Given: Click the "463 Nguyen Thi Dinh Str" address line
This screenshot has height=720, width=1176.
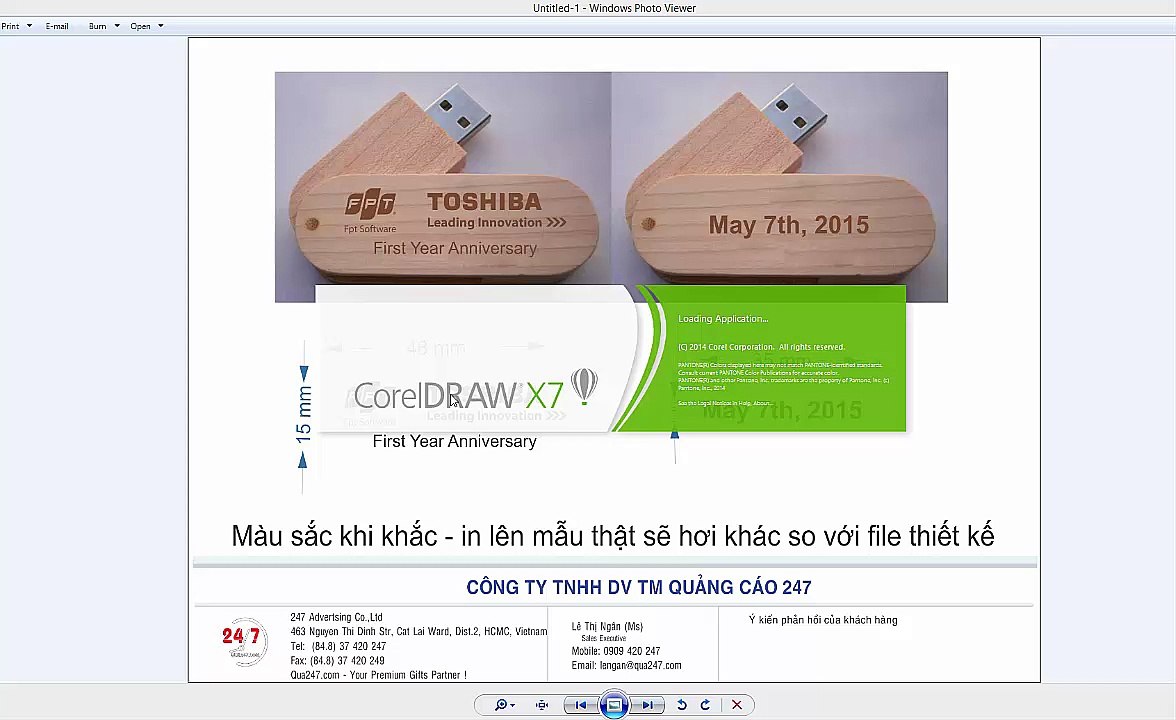Looking at the screenshot, I should coord(418,632).
